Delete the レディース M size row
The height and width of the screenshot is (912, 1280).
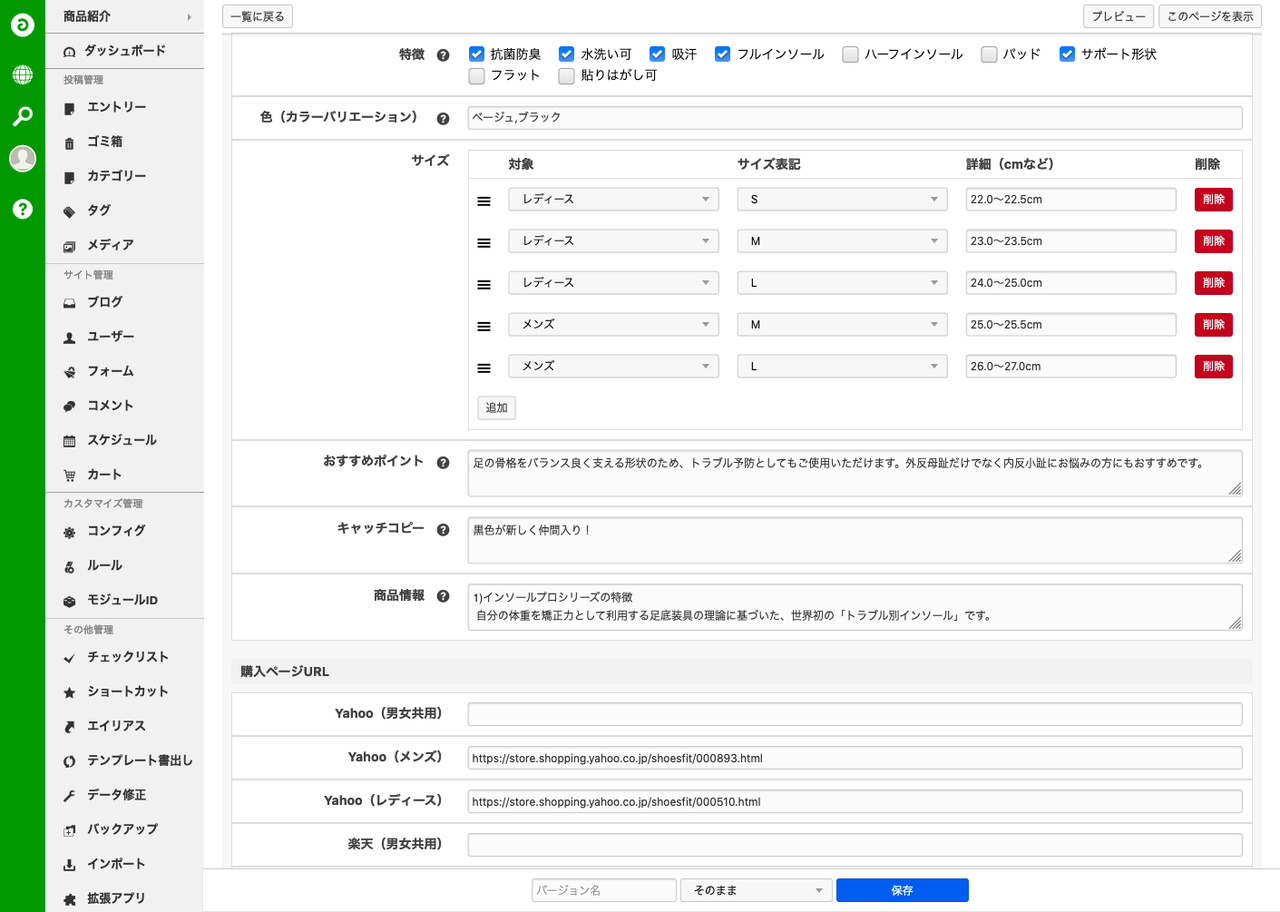coord(1213,241)
